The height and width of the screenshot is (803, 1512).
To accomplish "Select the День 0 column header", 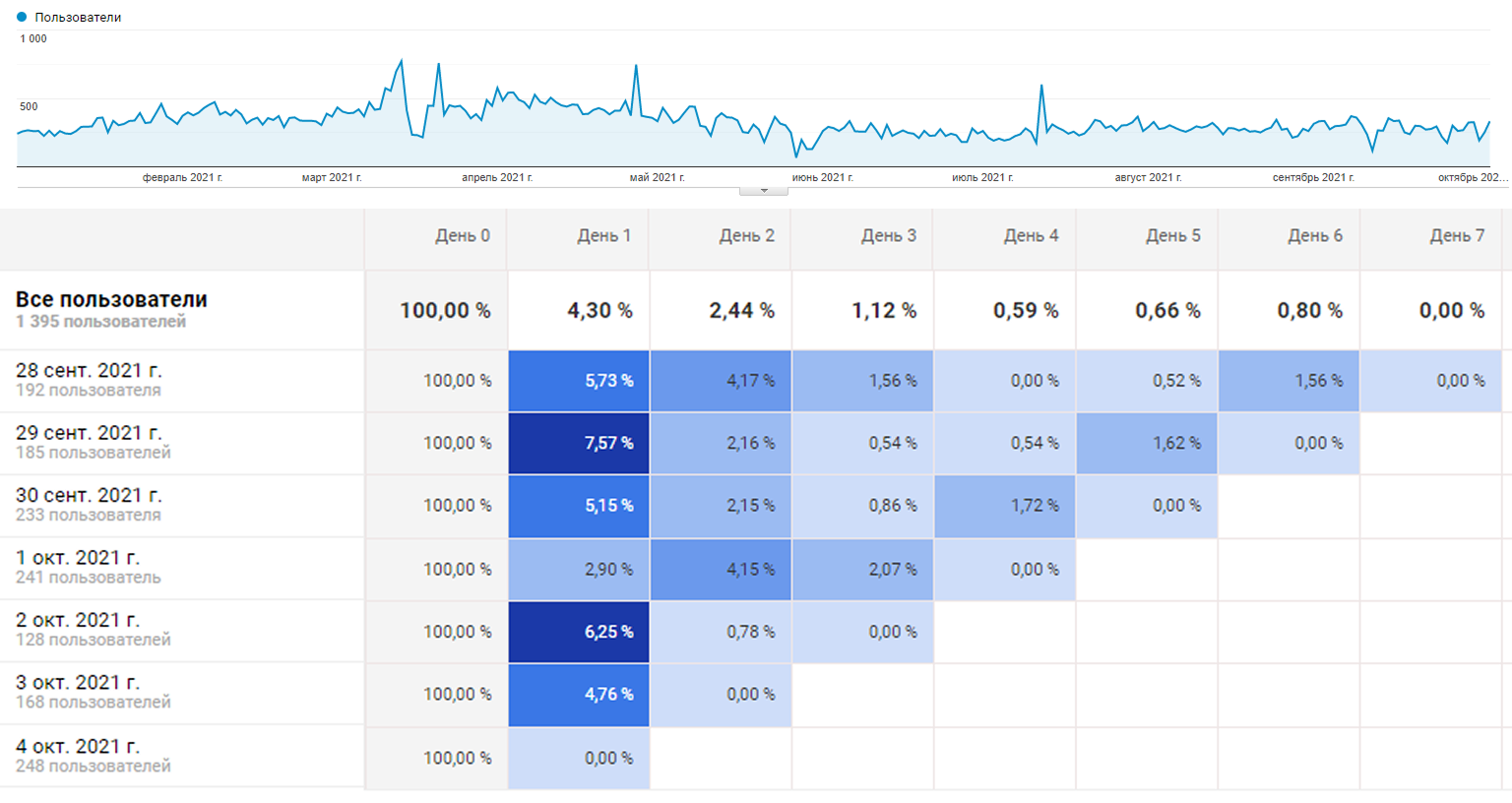I will click(462, 236).
